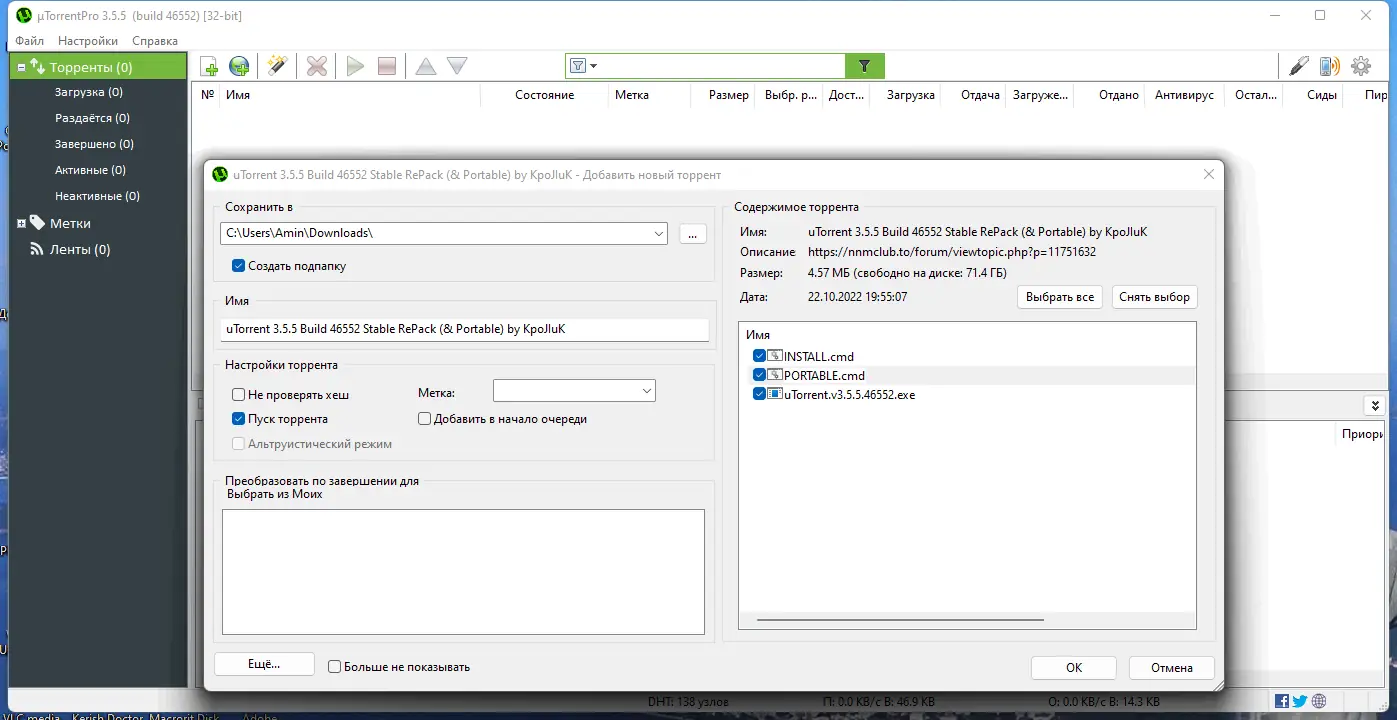The height and width of the screenshot is (720, 1397).
Task: Click the Move Down Queue triangle icon
Action: [457, 67]
